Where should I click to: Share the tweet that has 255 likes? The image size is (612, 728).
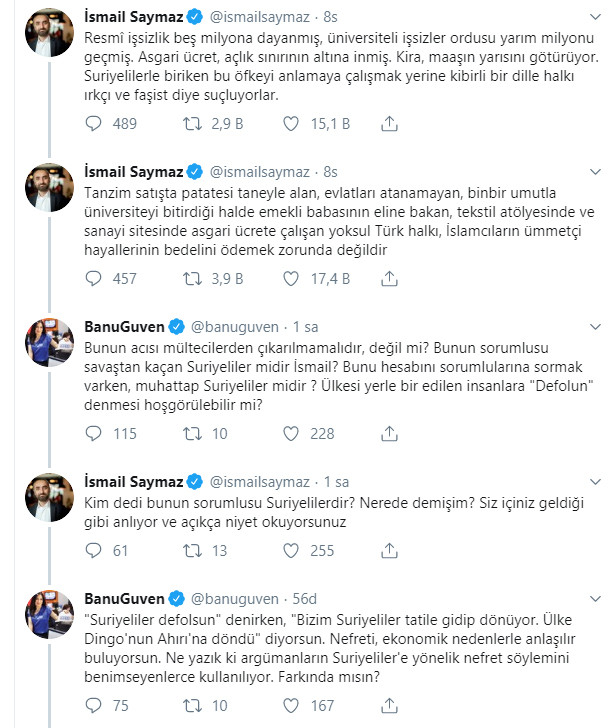389,551
